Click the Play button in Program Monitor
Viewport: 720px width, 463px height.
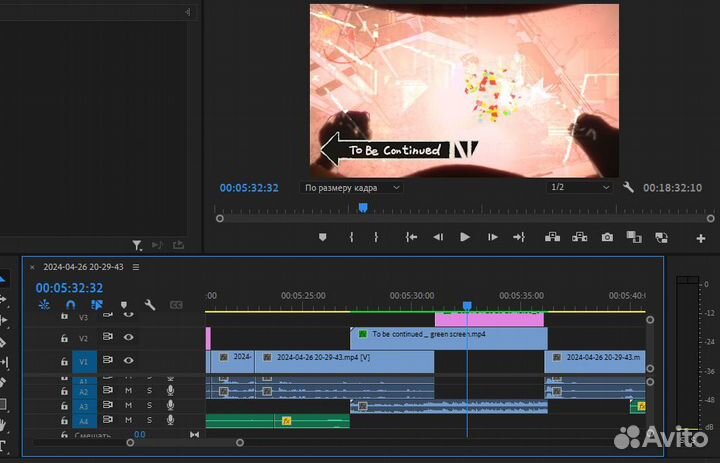coord(465,237)
